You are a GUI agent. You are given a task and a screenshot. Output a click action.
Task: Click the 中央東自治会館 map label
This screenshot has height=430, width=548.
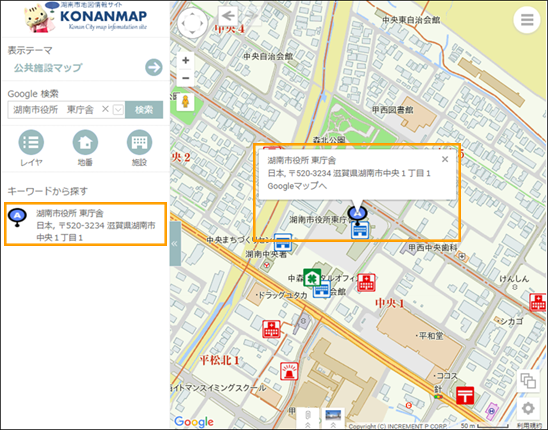click(411, 20)
